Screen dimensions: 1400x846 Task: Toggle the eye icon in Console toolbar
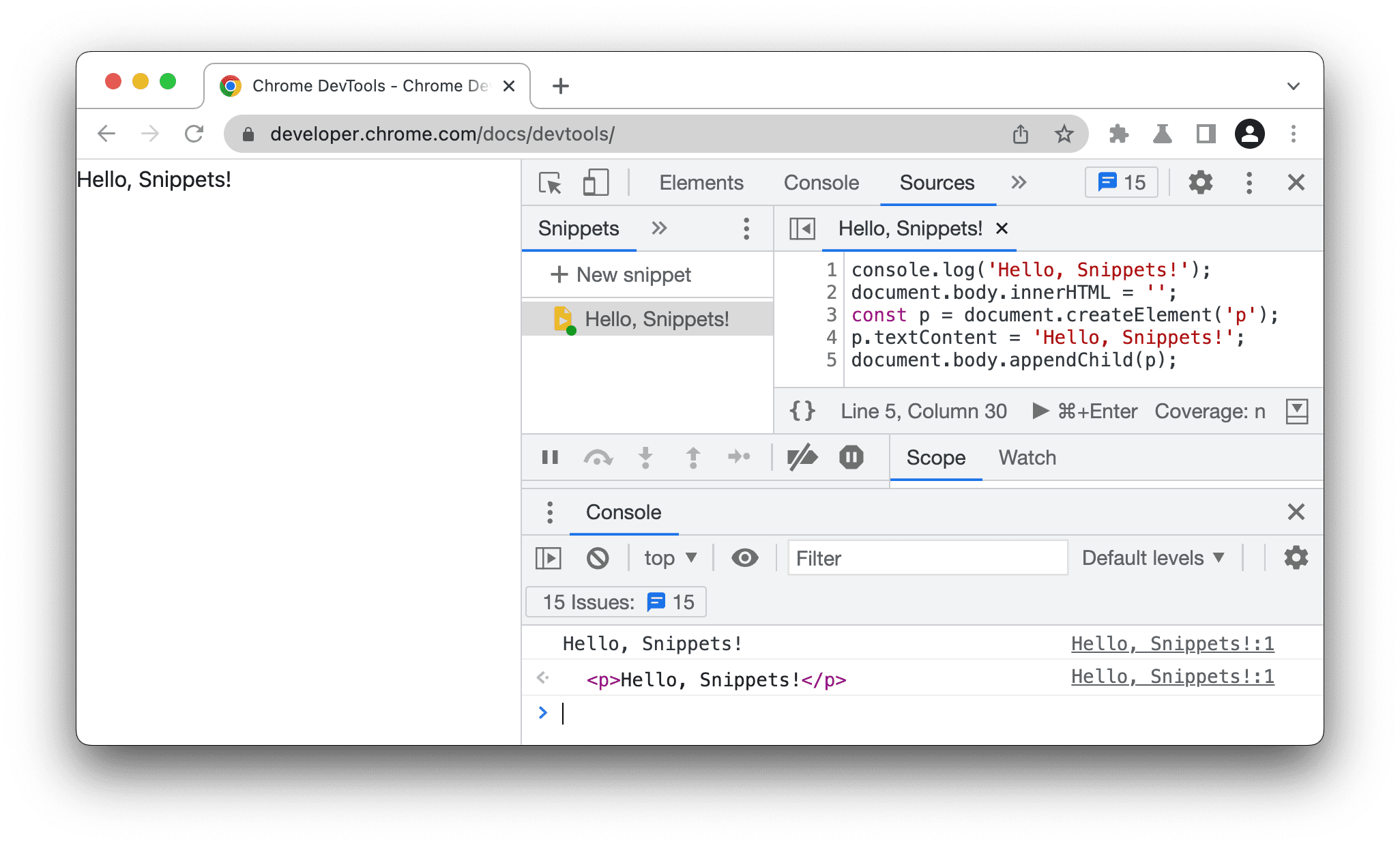point(744,557)
